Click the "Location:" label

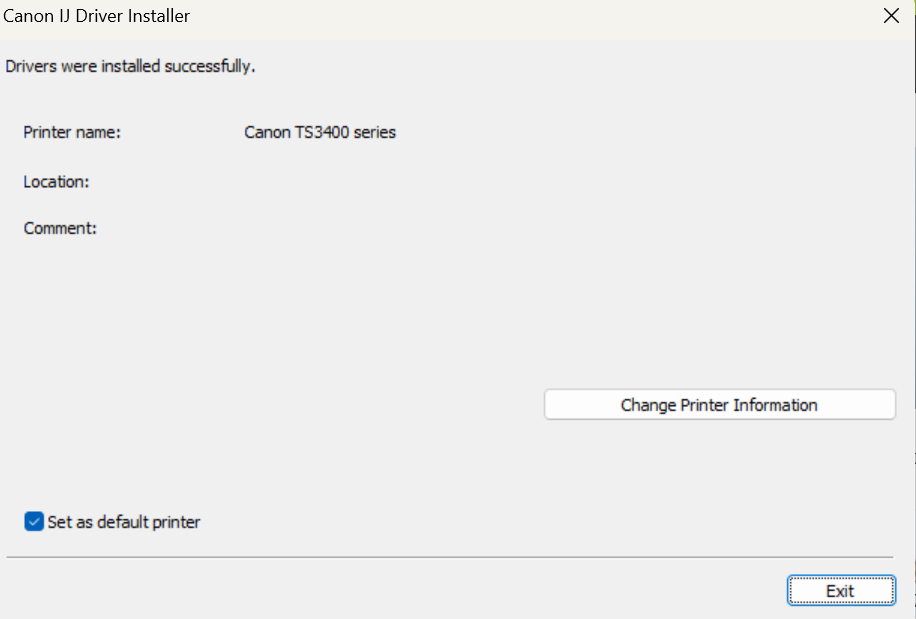[x=57, y=182]
